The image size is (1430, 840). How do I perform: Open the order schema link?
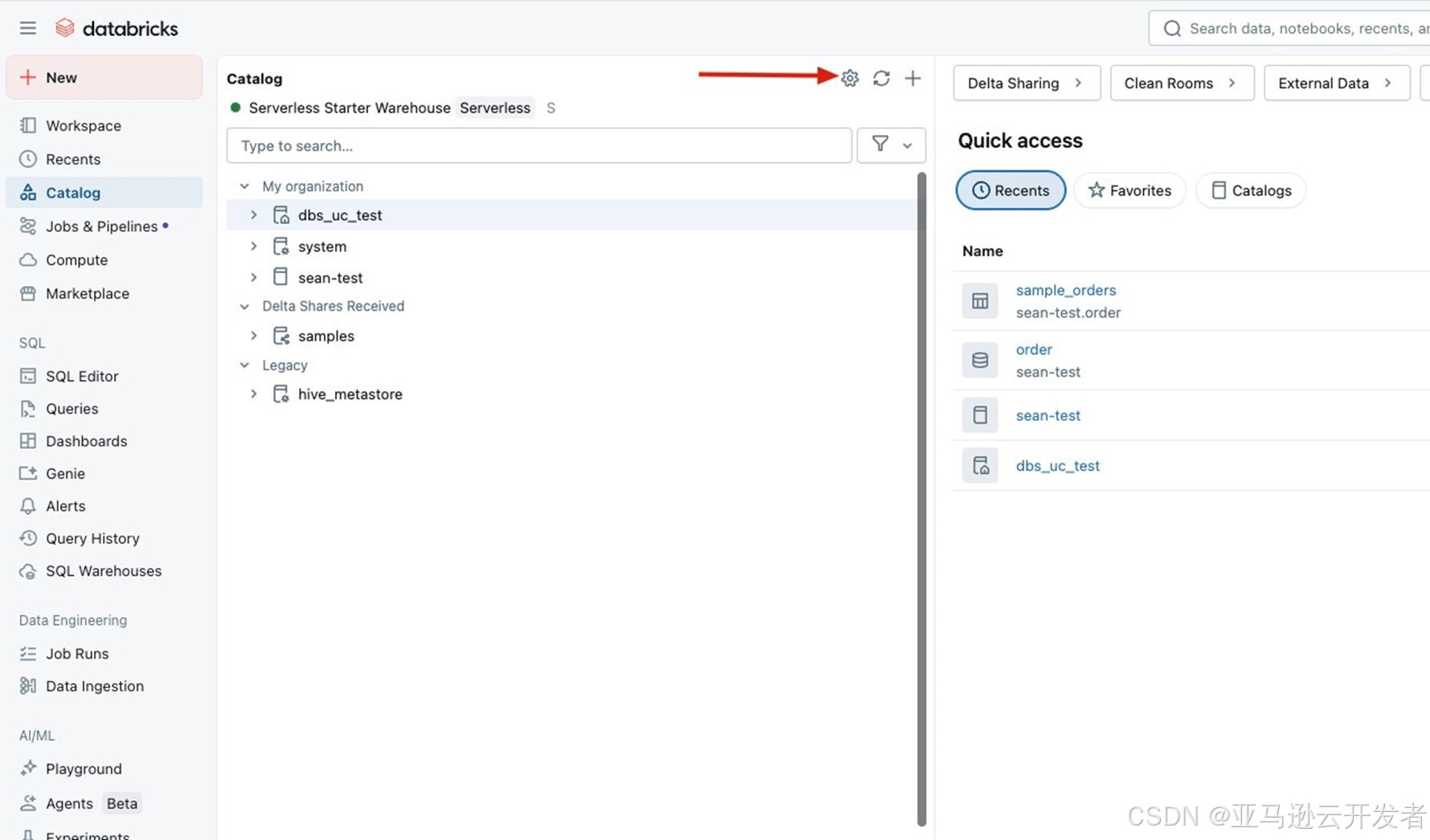(1034, 349)
